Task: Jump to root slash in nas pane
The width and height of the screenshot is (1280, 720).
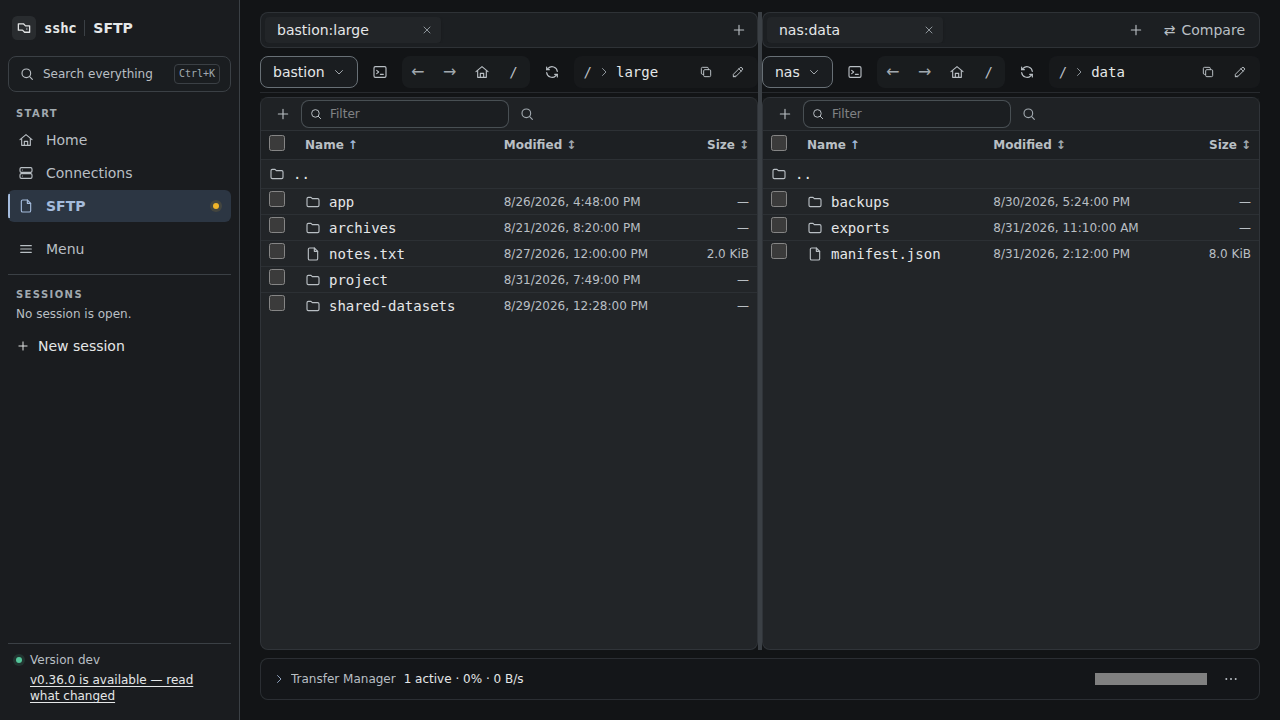Action: (x=989, y=72)
